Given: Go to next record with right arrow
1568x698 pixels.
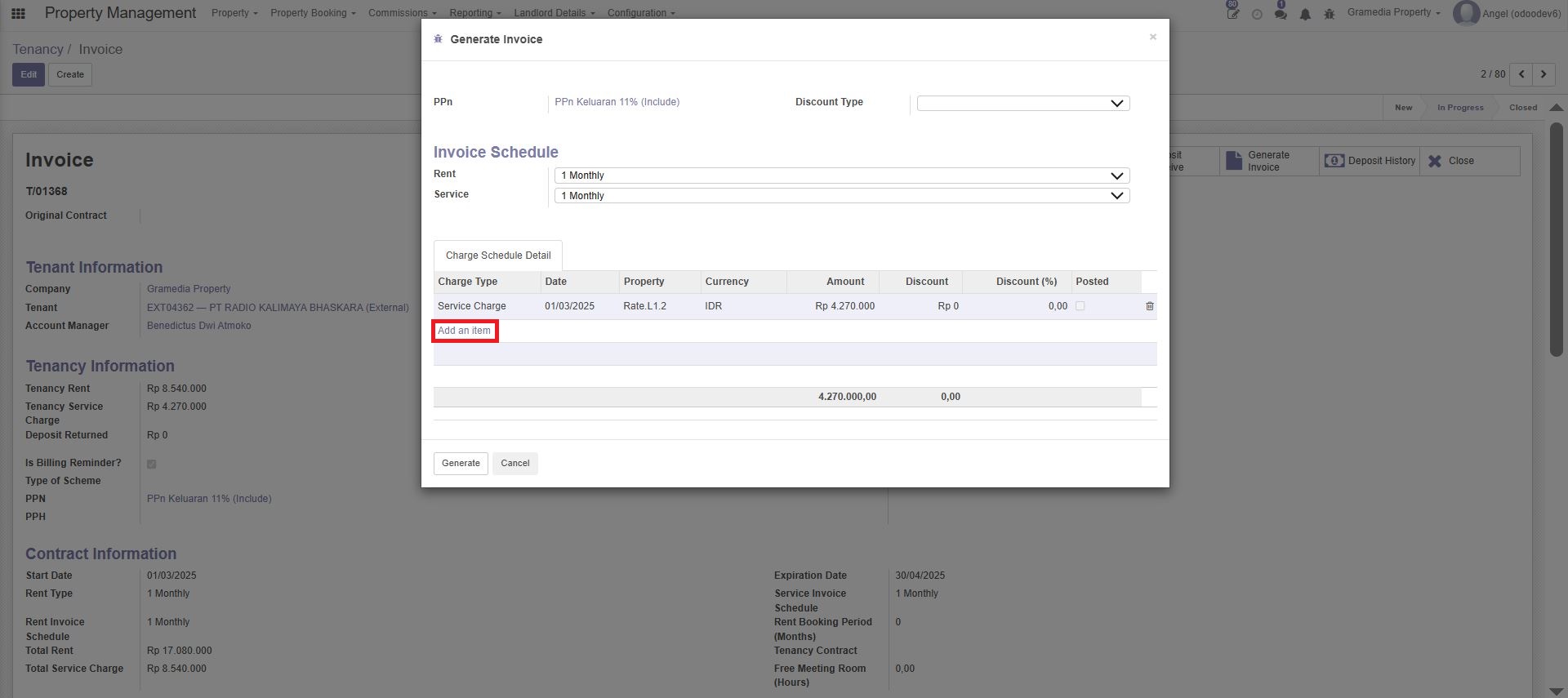Looking at the screenshot, I should pos(1543,74).
